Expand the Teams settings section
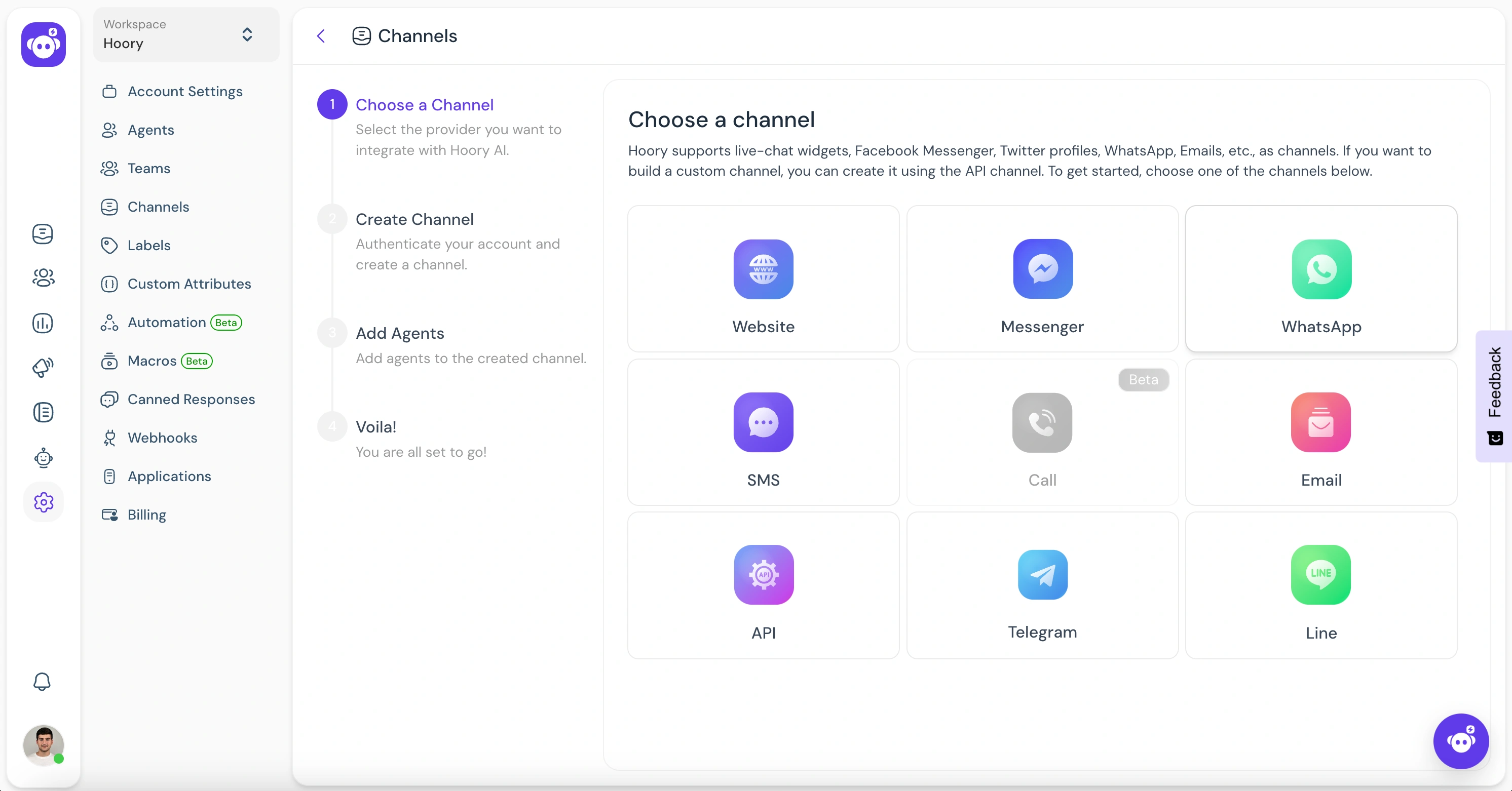 tap(149, 168)
